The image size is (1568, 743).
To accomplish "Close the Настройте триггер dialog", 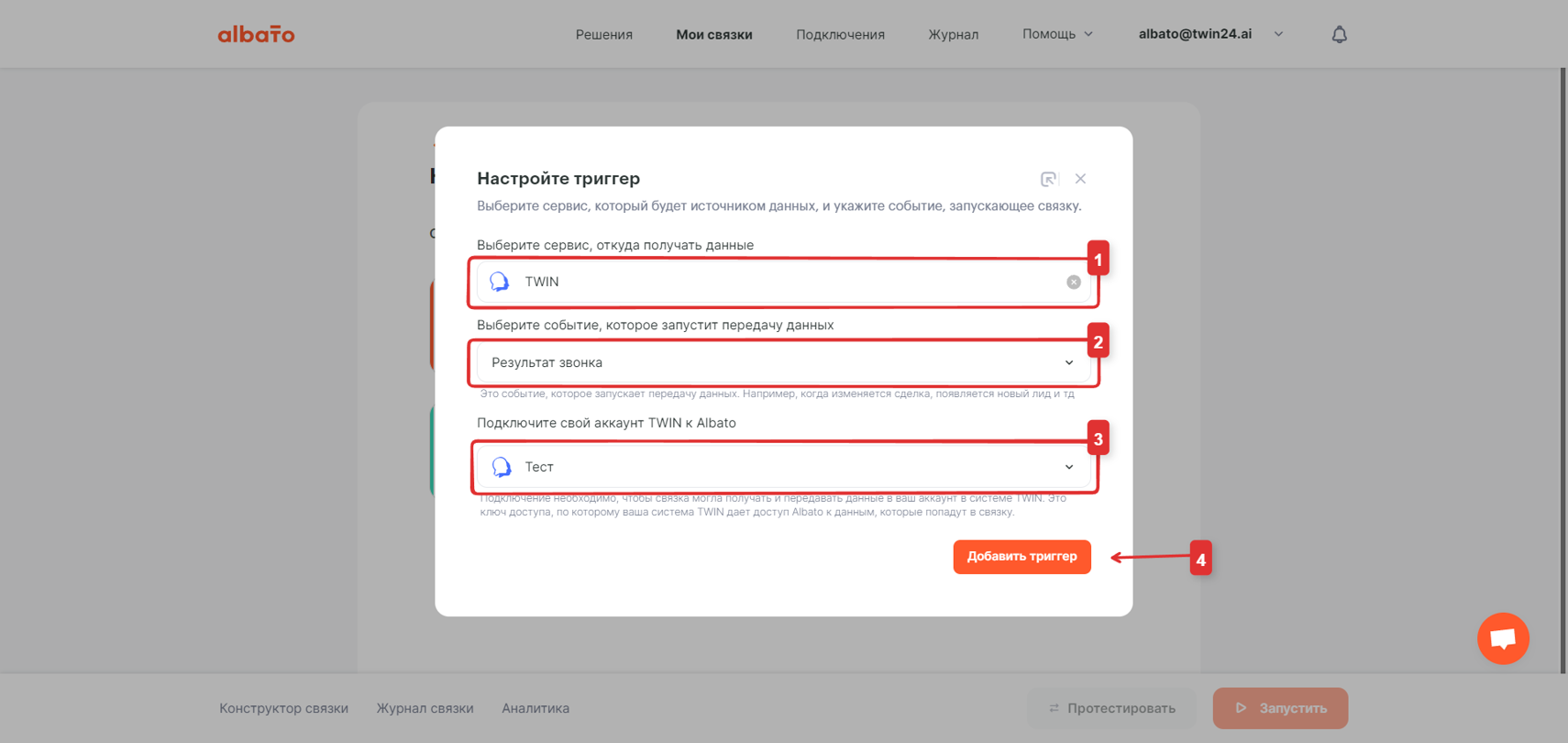I will (x=1080, y=179).
